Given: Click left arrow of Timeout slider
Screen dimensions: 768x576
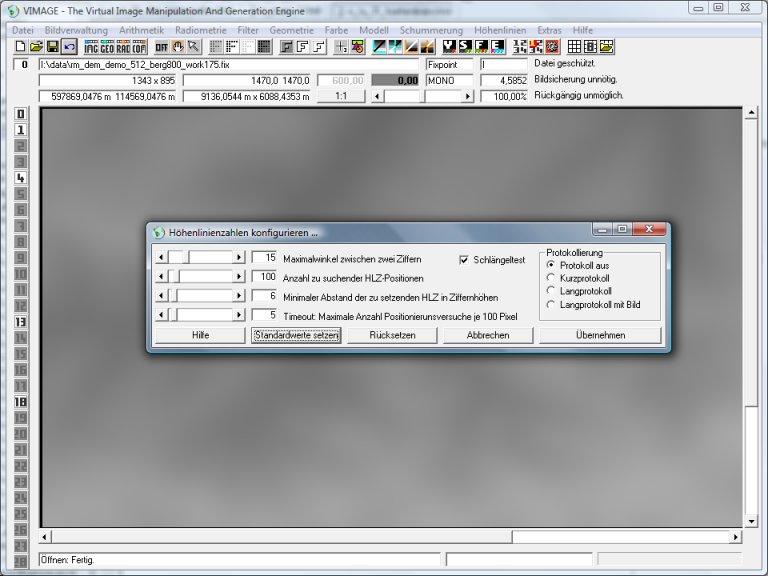Looking at the screenshot, I should [x=161, y=315].
